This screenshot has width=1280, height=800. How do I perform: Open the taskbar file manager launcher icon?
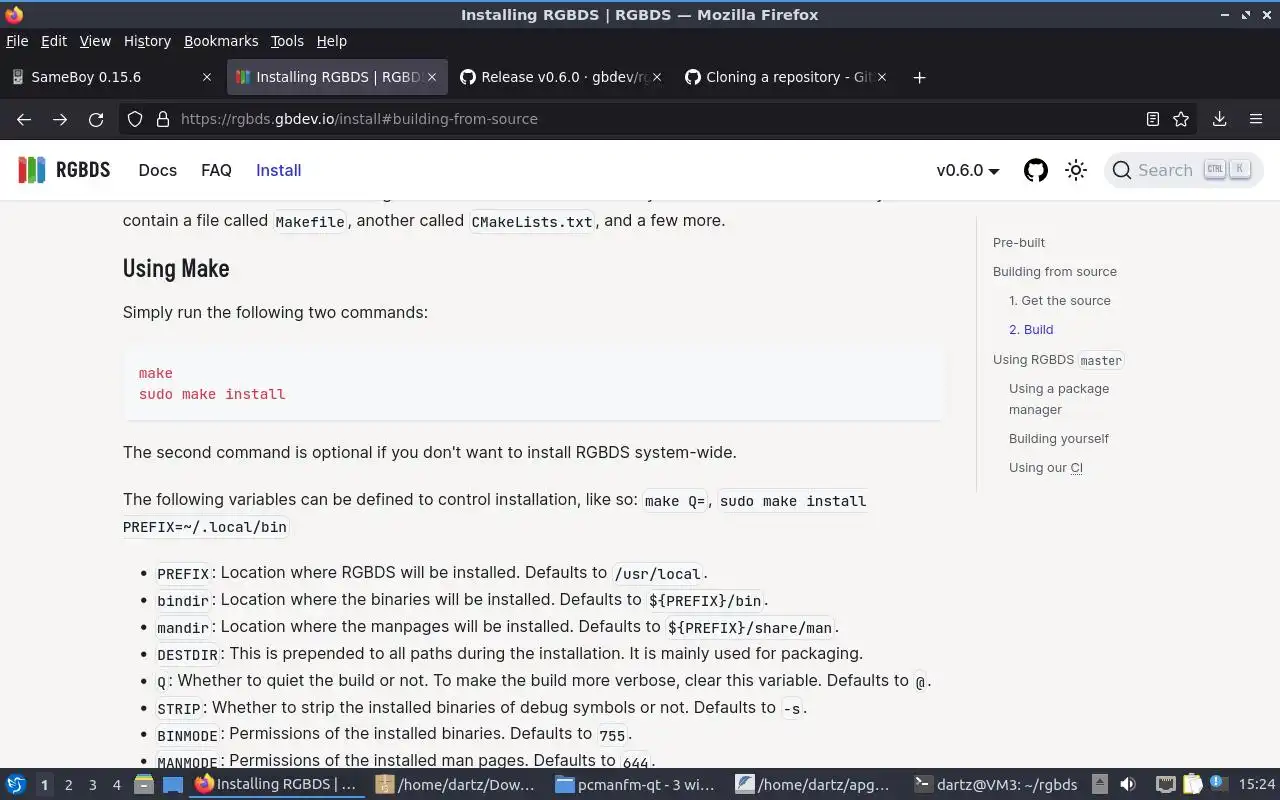tap(144, 785)
